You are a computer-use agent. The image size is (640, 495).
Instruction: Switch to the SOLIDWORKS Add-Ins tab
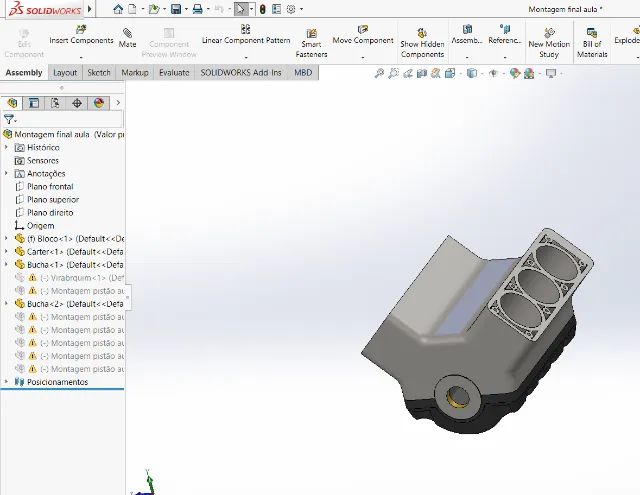click(241, 73)
